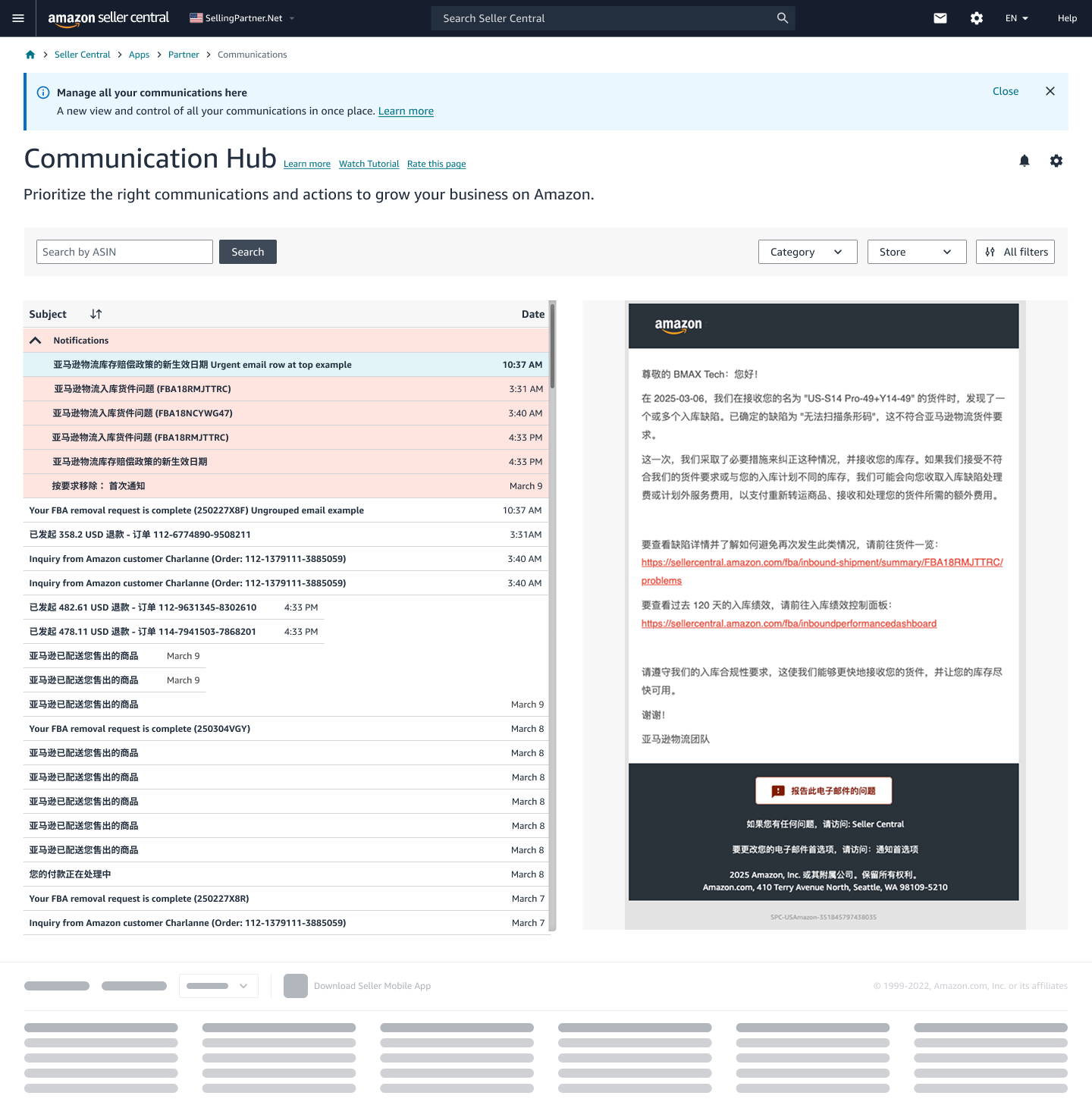Screen dimensions: 1092x1105
Task: Go to home via breadcrumb house icon
Action: pyautogui.click(x=30, y=55)
